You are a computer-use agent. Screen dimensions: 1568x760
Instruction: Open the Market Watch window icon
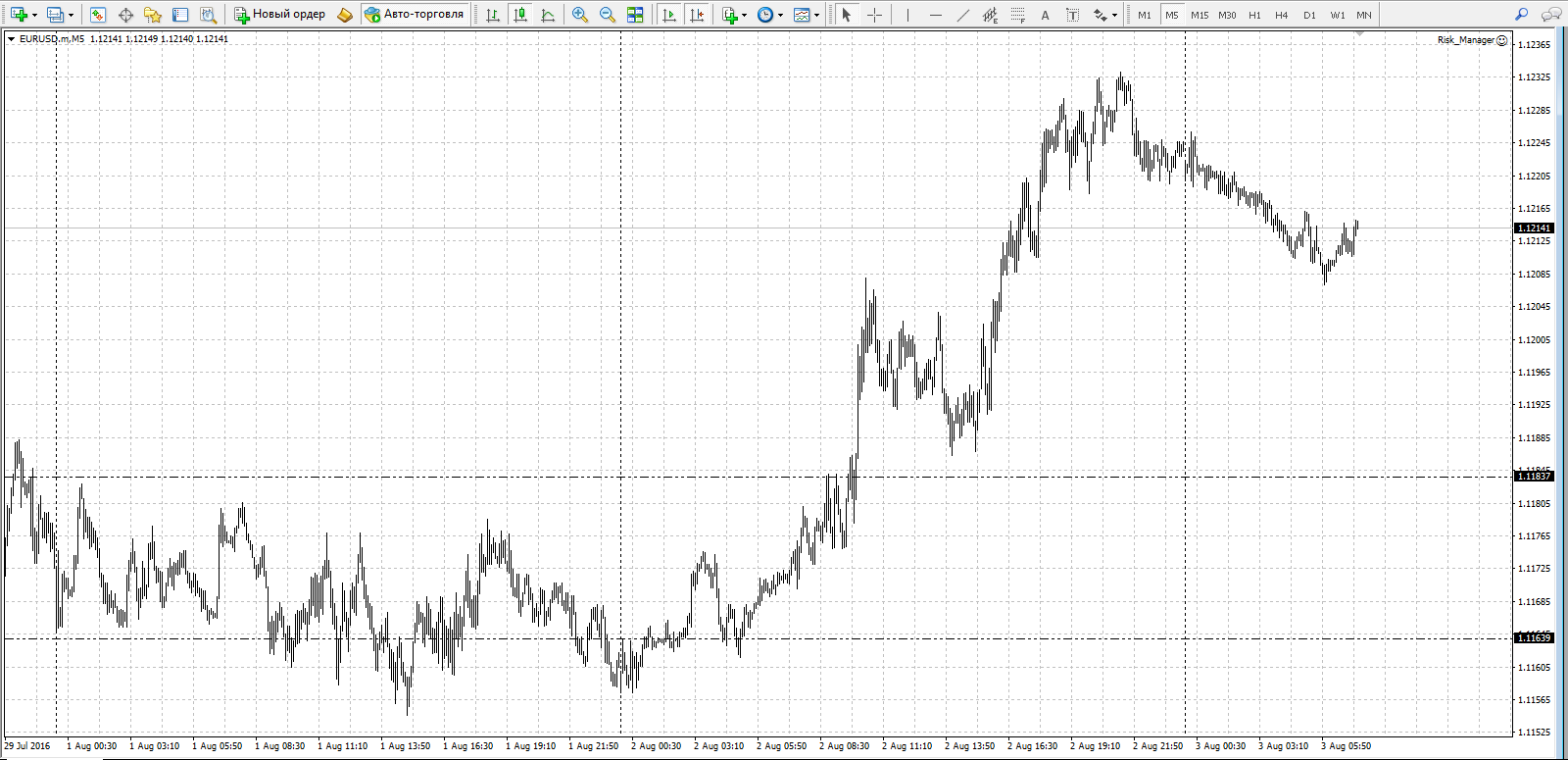click(x=97, y=15)
